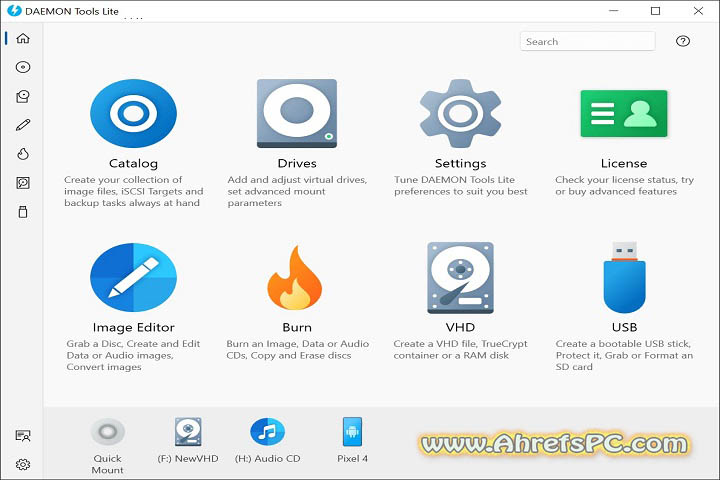Click the Quick Mount disc icon
This screenshot has height=480, width=720.
(107, 432)
